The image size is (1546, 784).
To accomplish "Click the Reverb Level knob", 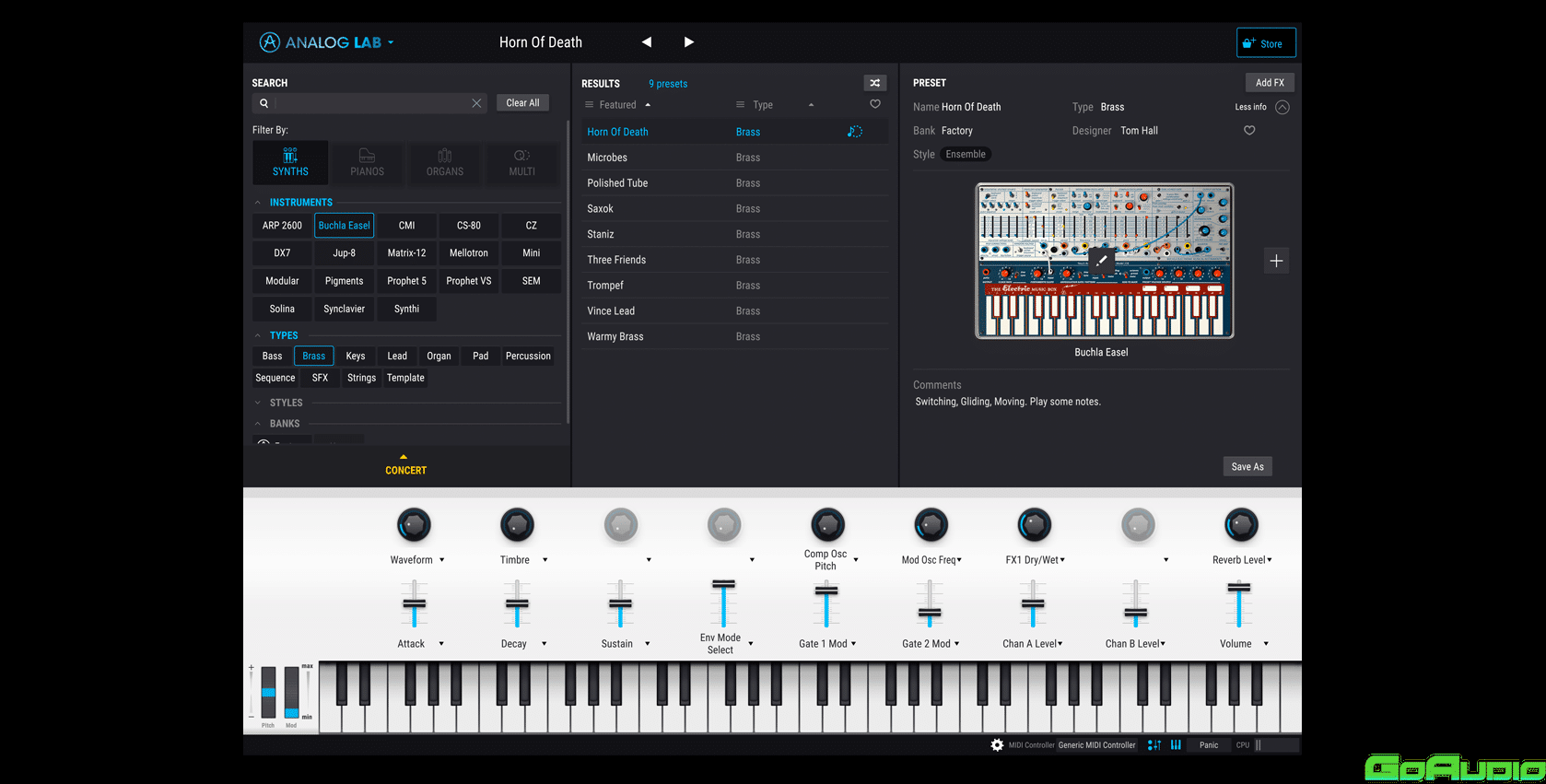I will tap(1241, 525).
